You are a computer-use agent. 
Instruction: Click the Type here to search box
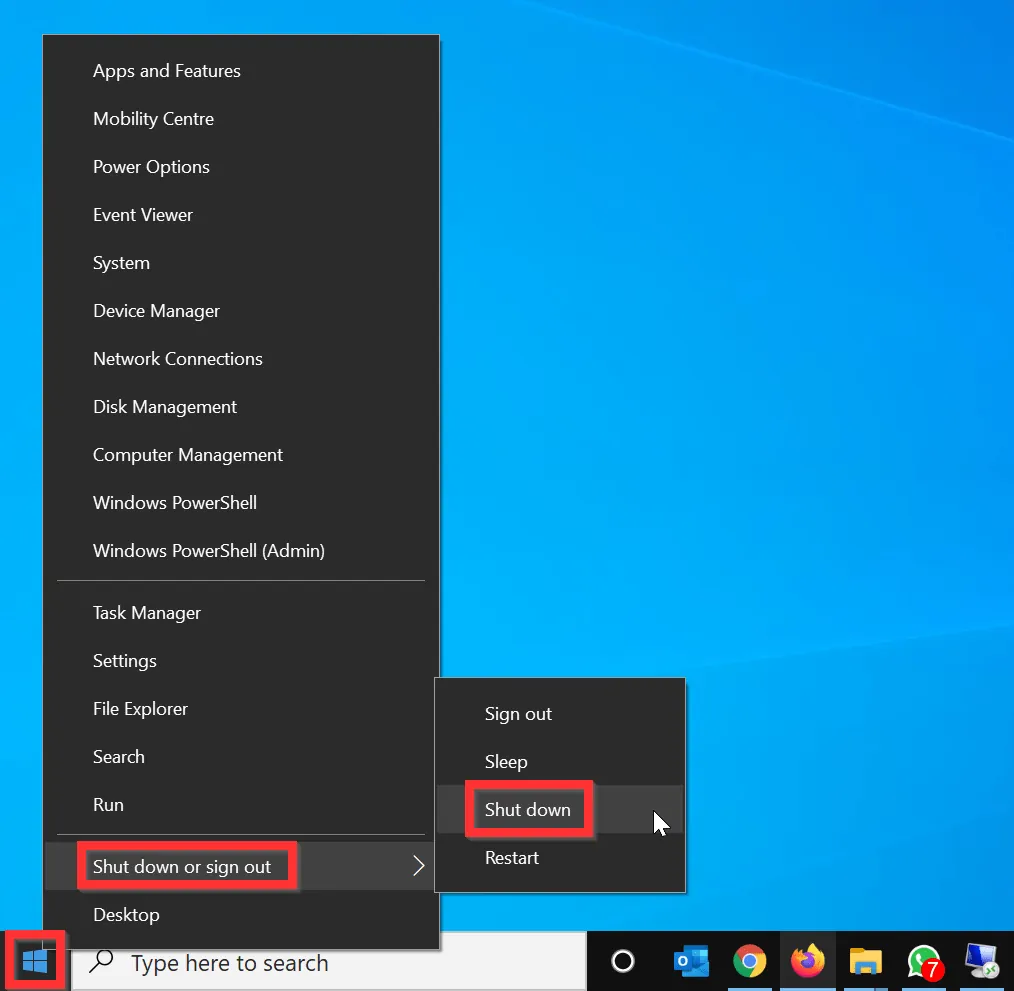tap(330, 963)
